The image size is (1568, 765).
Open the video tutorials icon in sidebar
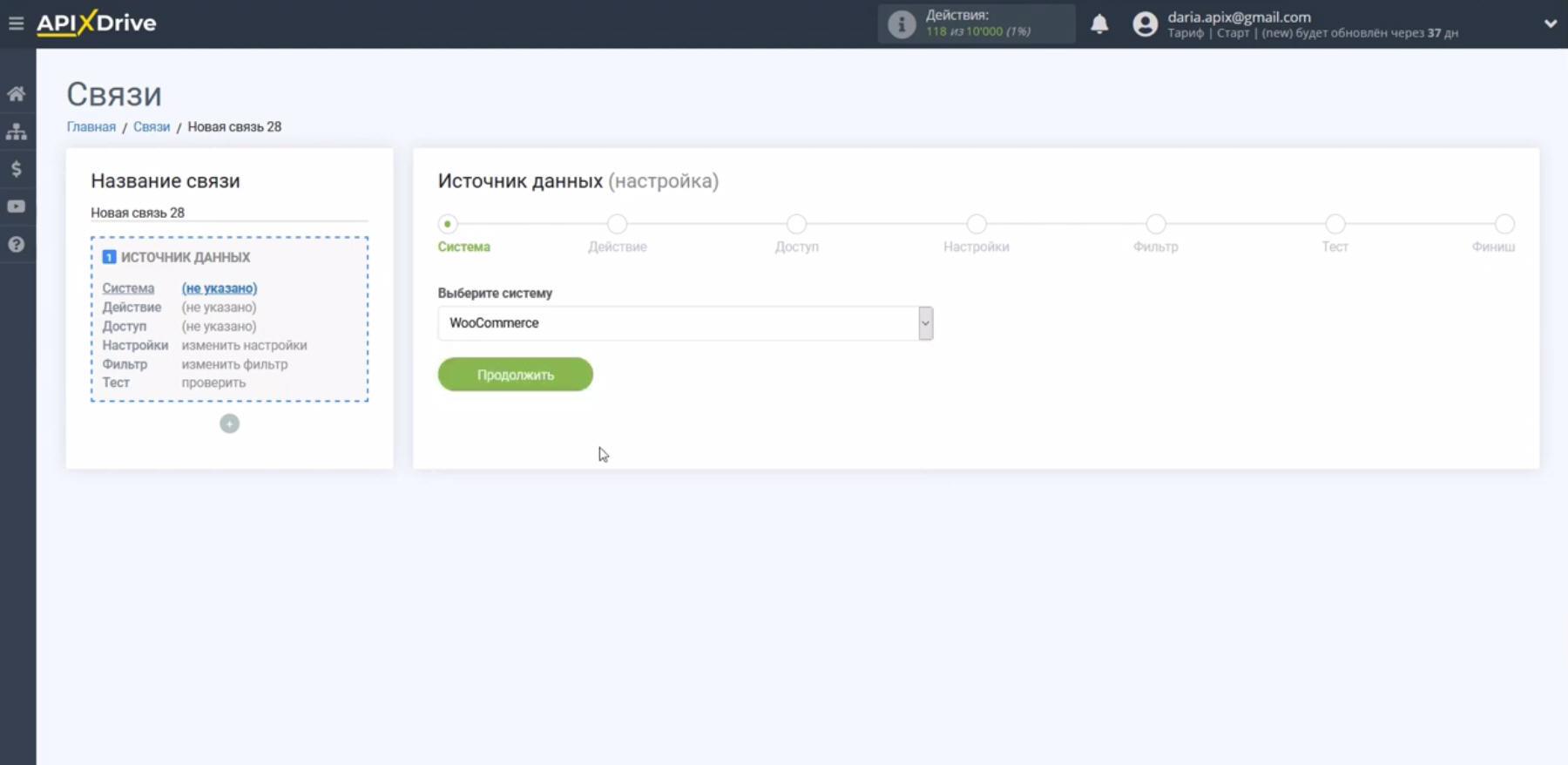click(x=16, y=206)
